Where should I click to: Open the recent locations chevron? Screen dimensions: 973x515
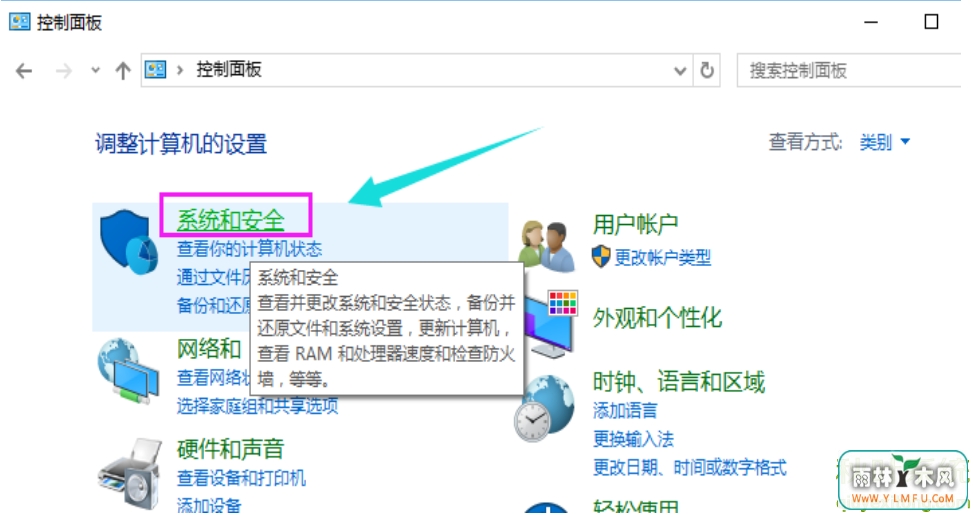pyautogui.click(x=95, y=70)
